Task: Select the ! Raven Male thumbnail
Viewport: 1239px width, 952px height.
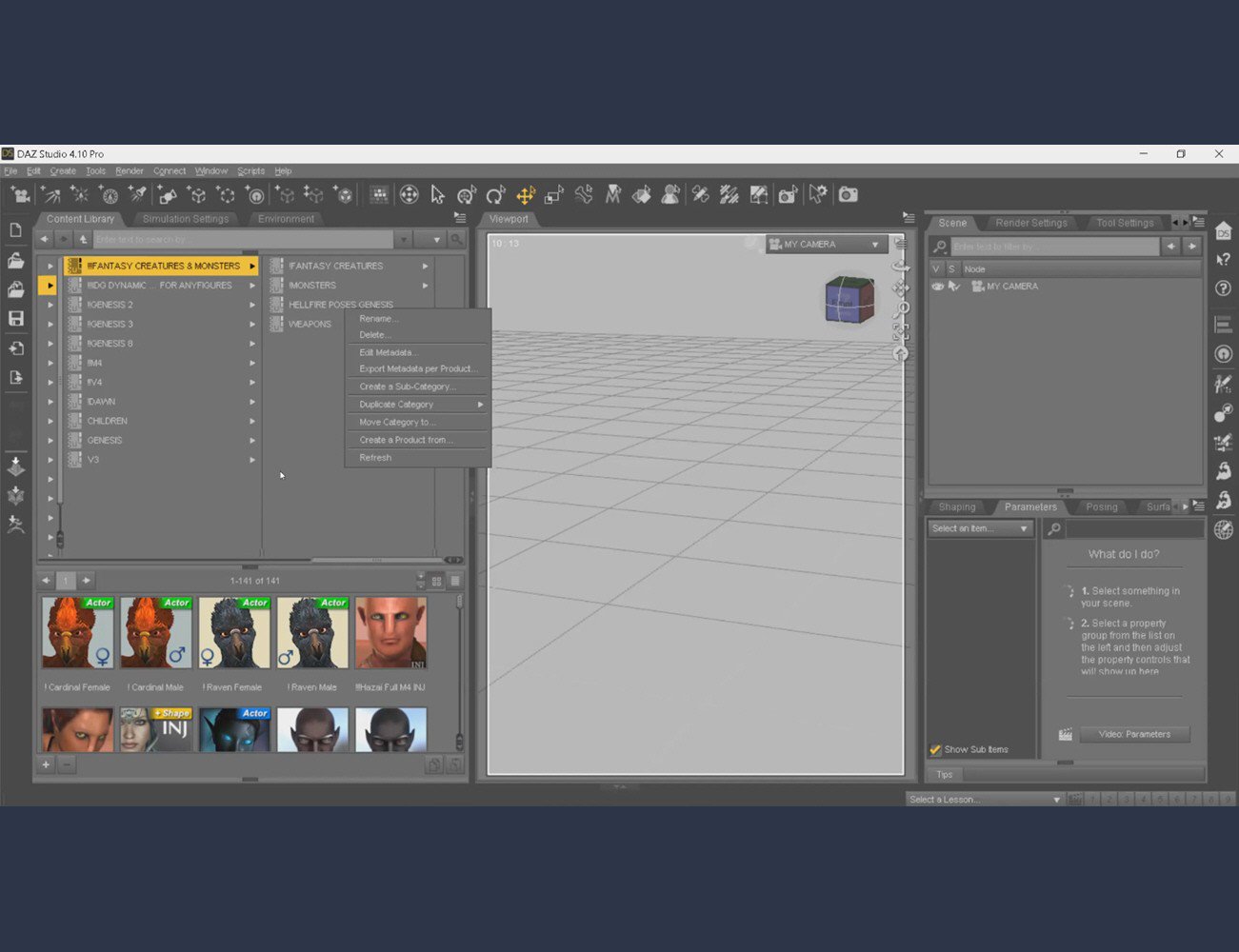Action: 312,633
